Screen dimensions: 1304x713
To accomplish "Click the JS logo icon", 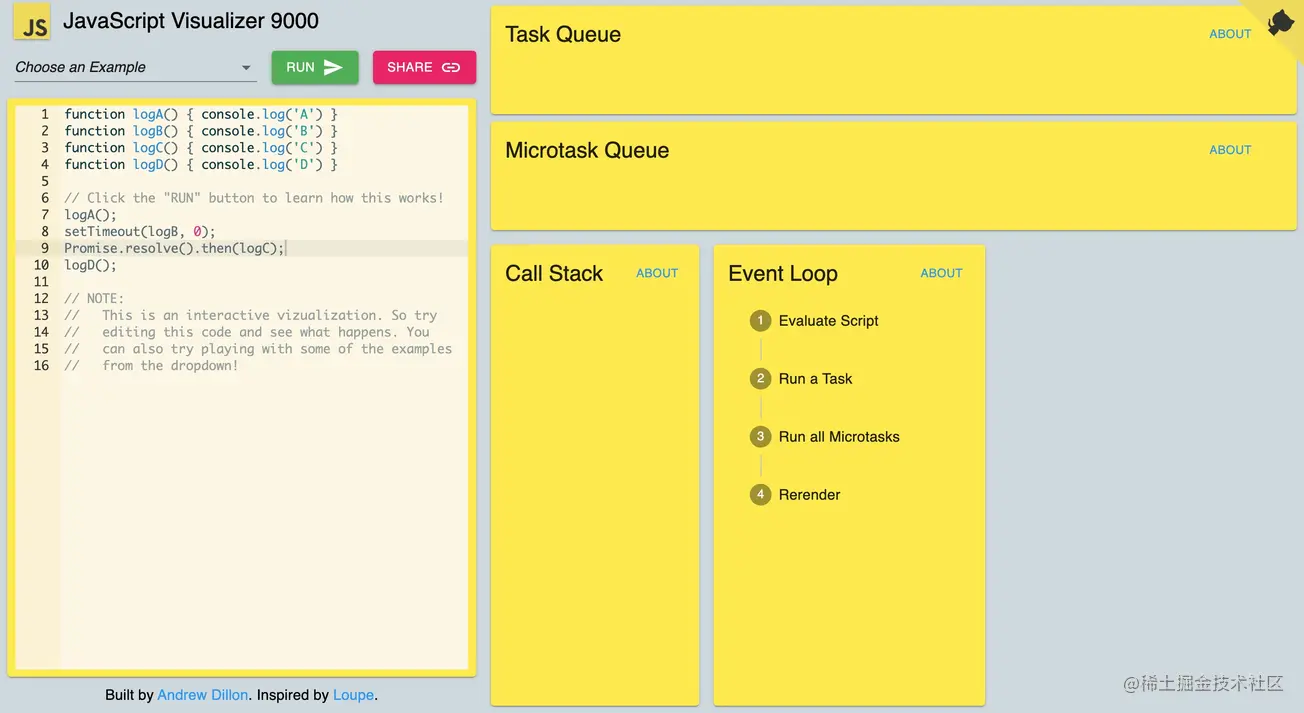I will (x=31, y=22).
